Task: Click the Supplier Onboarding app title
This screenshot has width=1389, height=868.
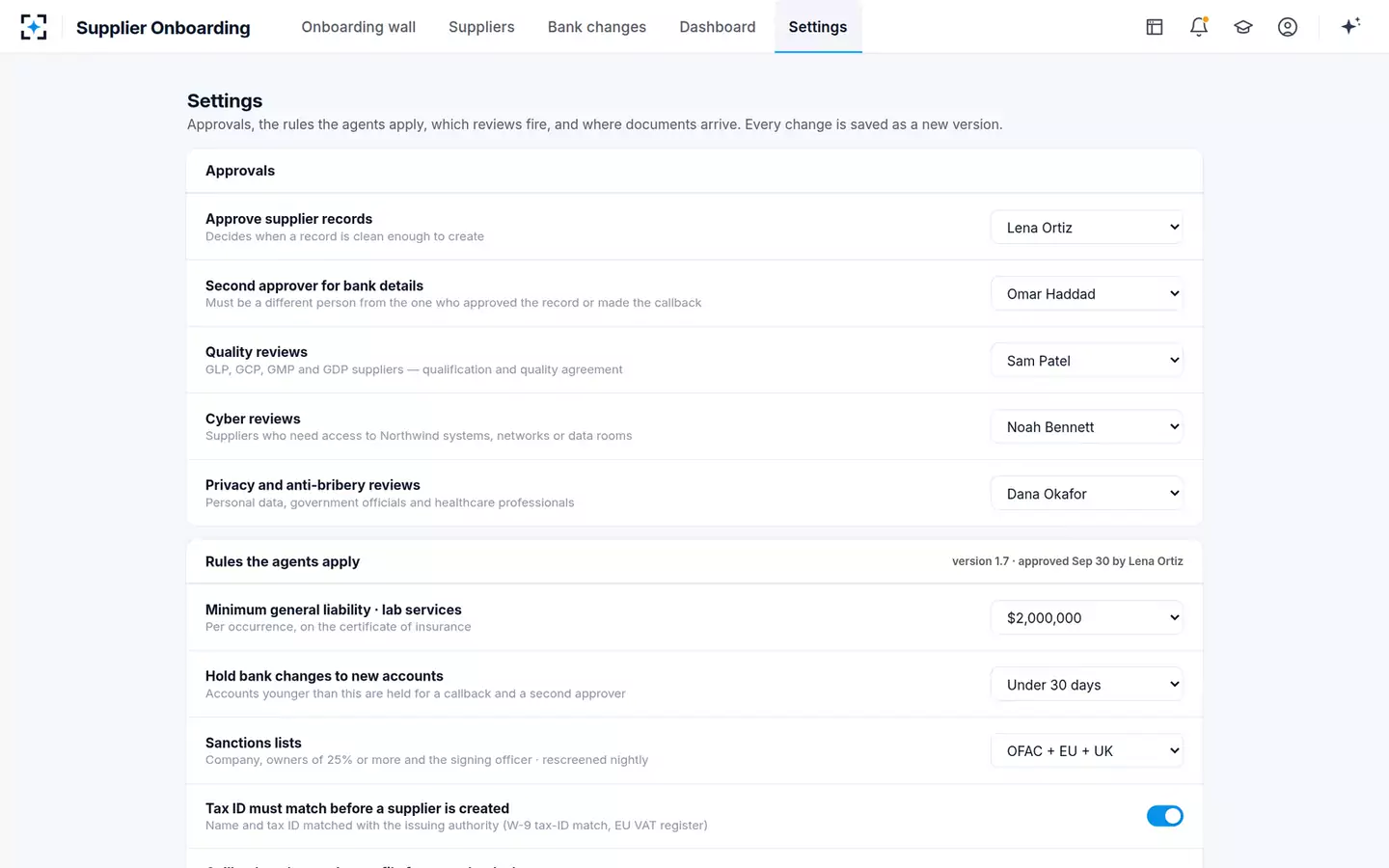Action: (163, 28)
